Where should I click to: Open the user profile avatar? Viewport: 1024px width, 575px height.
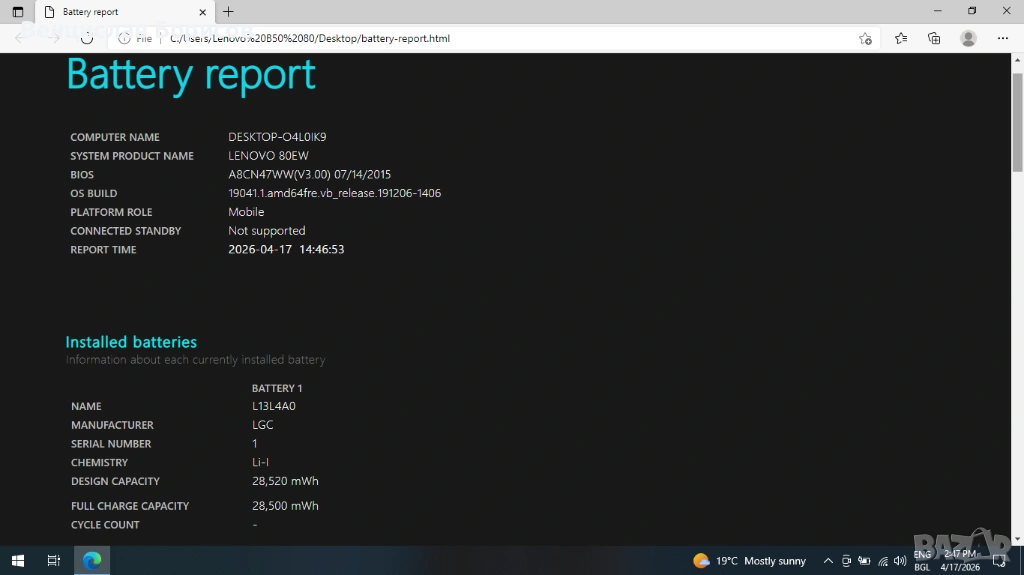(x=968, y=38)
